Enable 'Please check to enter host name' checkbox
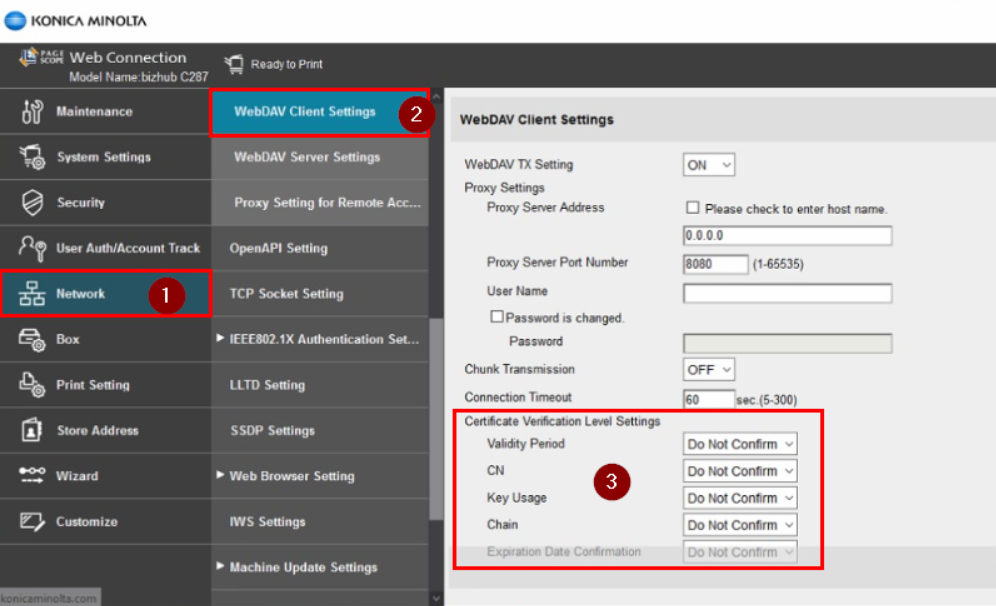The width and height of the screenshot is (996, 606). (x=692, y=209)
